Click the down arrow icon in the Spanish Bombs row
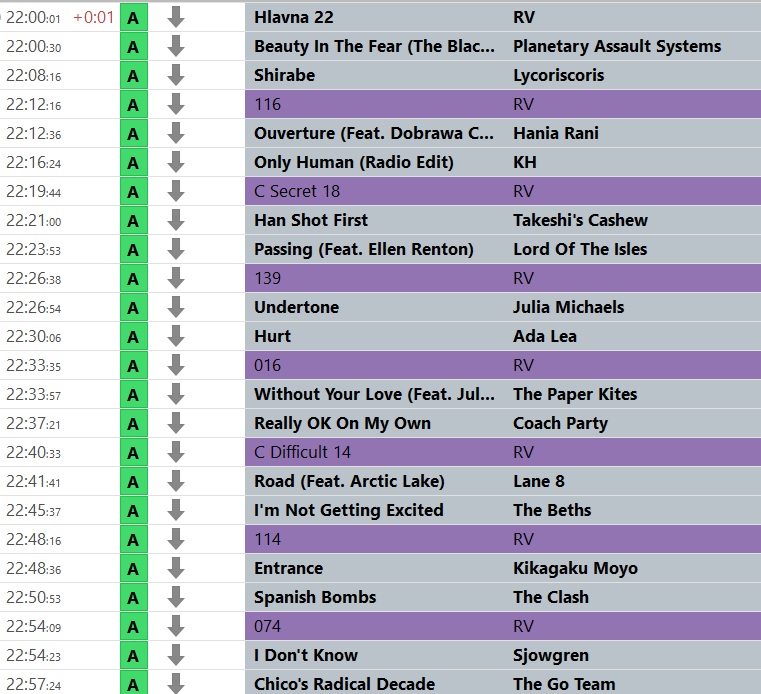Screen dimensions: 761x694 (x=176, y=597)
